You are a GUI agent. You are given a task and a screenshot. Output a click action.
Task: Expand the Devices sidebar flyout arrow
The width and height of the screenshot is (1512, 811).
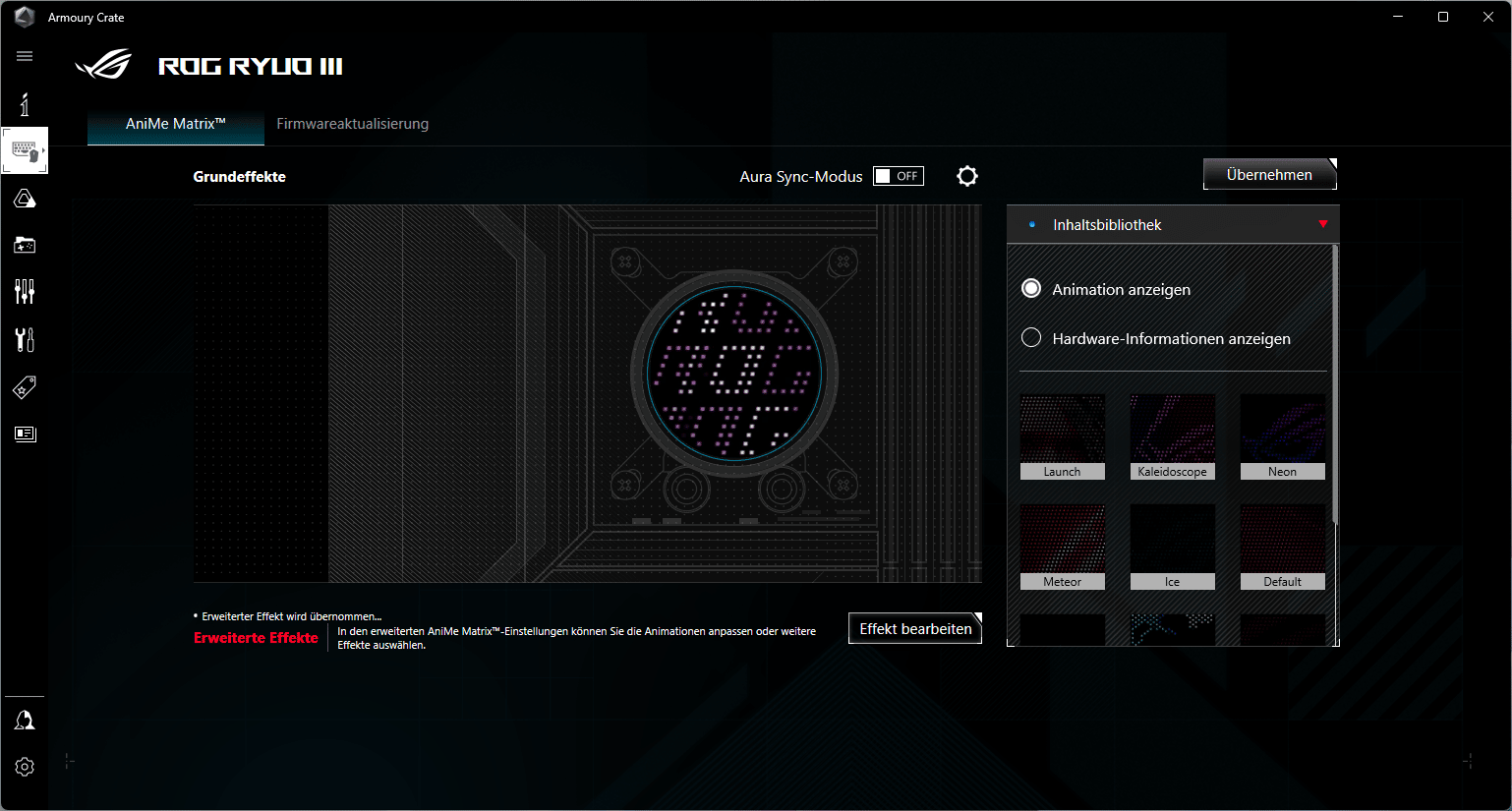click(x=43, y=150)
